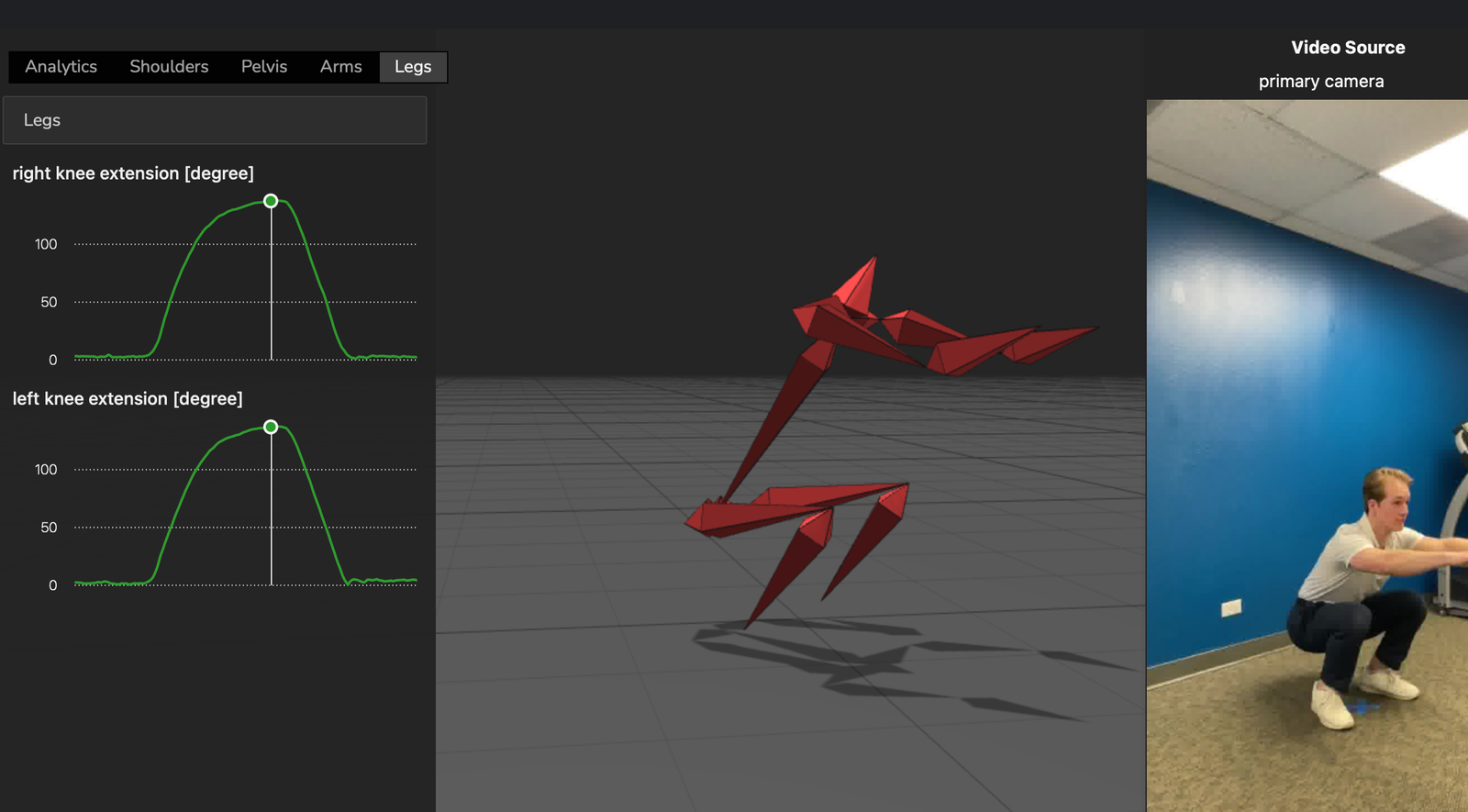Open the Analytics tab
Viewport: 1468px width, 812px height.
coord(61,67)
